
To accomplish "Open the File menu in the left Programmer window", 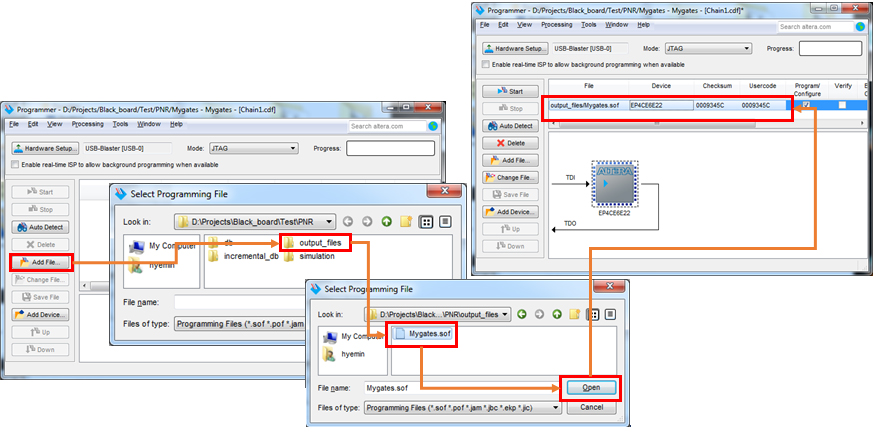I will 14,124.
